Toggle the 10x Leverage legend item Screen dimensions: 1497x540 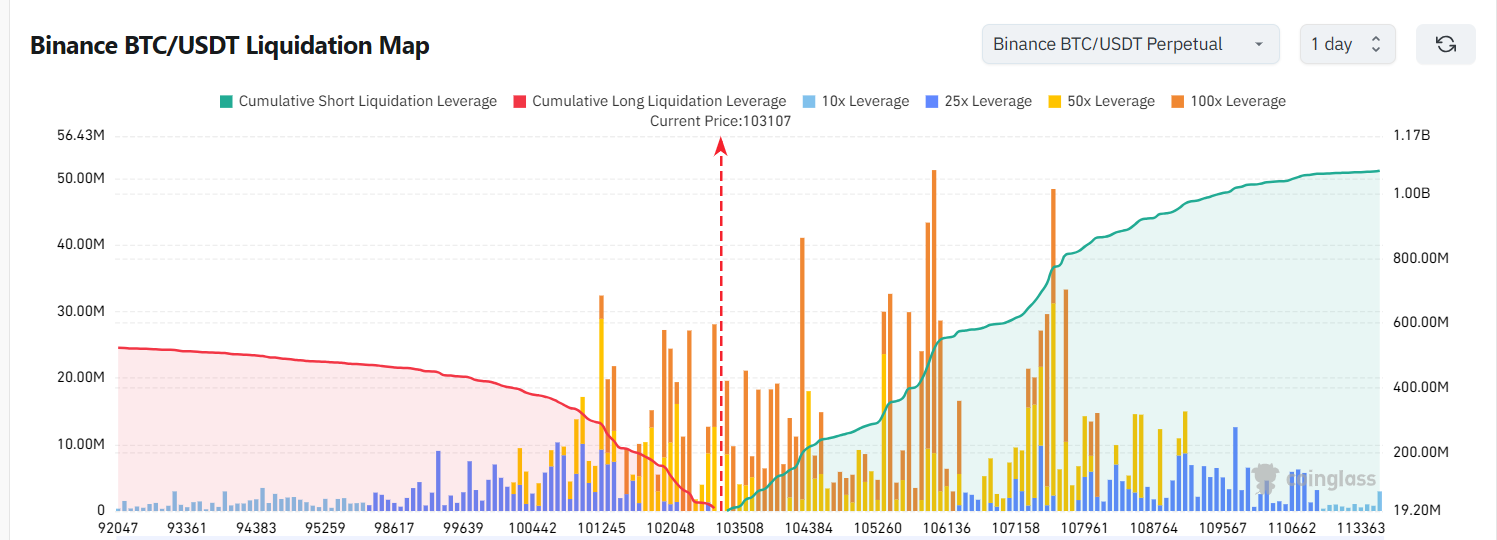pos(856,101)
